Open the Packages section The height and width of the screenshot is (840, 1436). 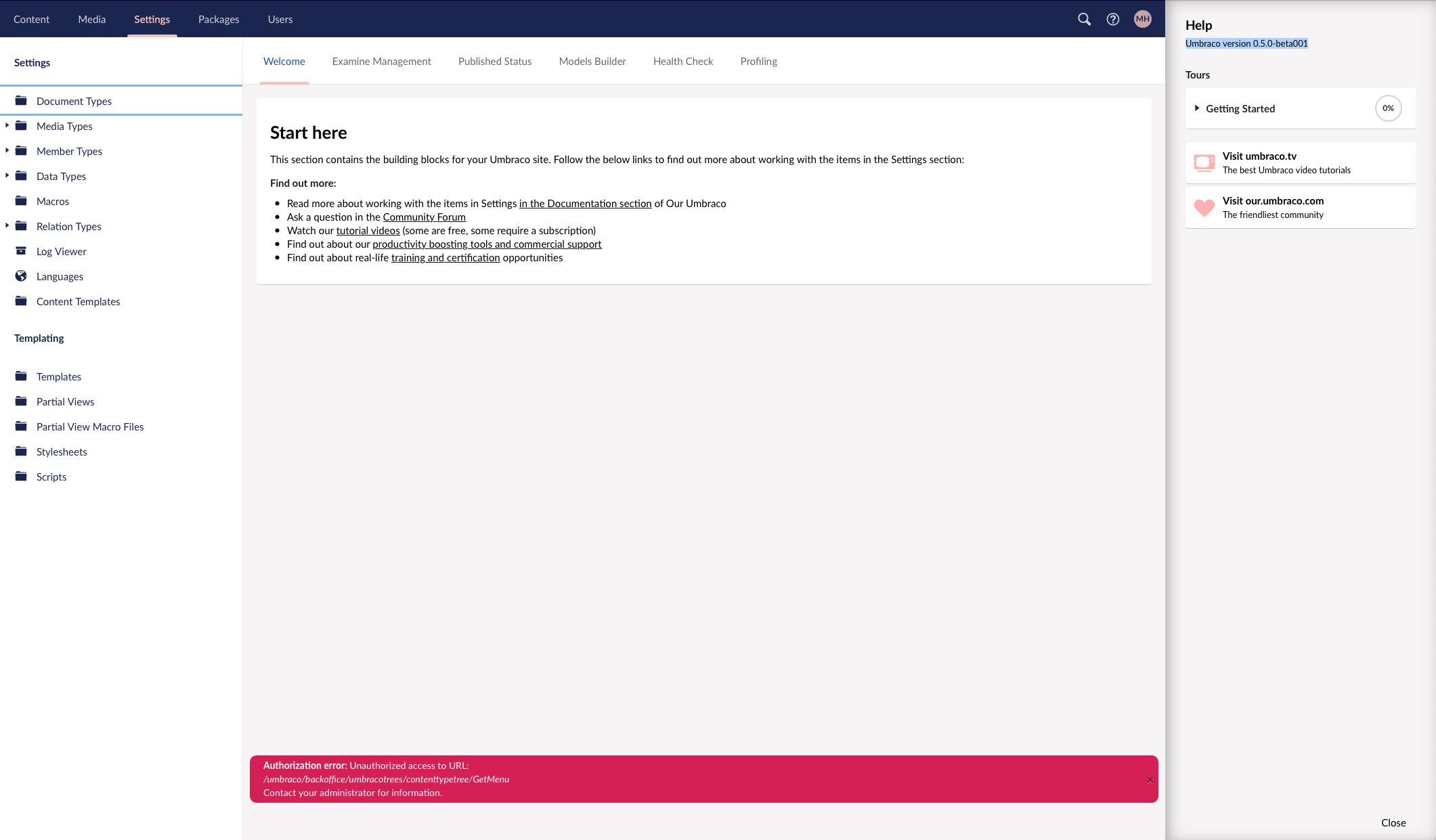click(x=218, y=19)
